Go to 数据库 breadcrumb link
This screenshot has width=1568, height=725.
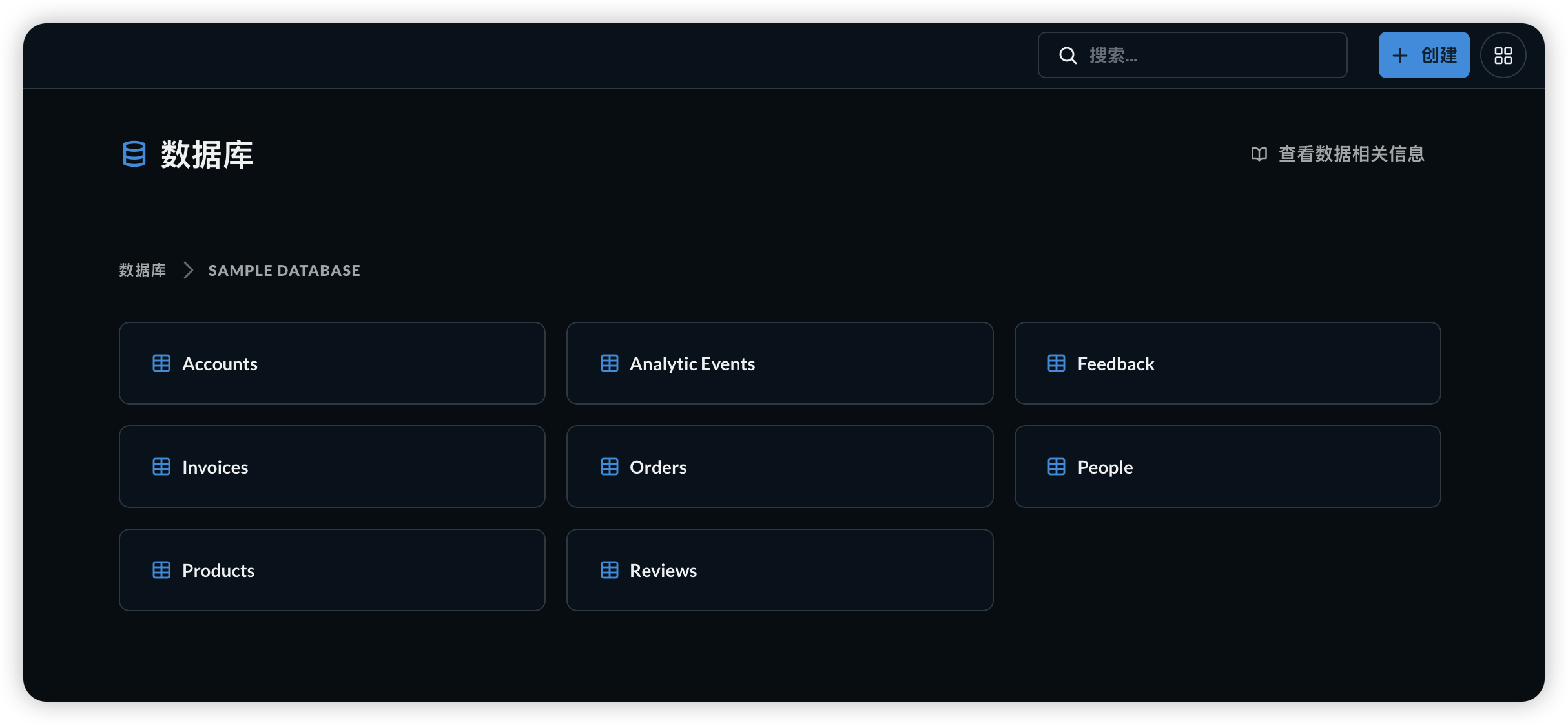click(x=143, y=270)
